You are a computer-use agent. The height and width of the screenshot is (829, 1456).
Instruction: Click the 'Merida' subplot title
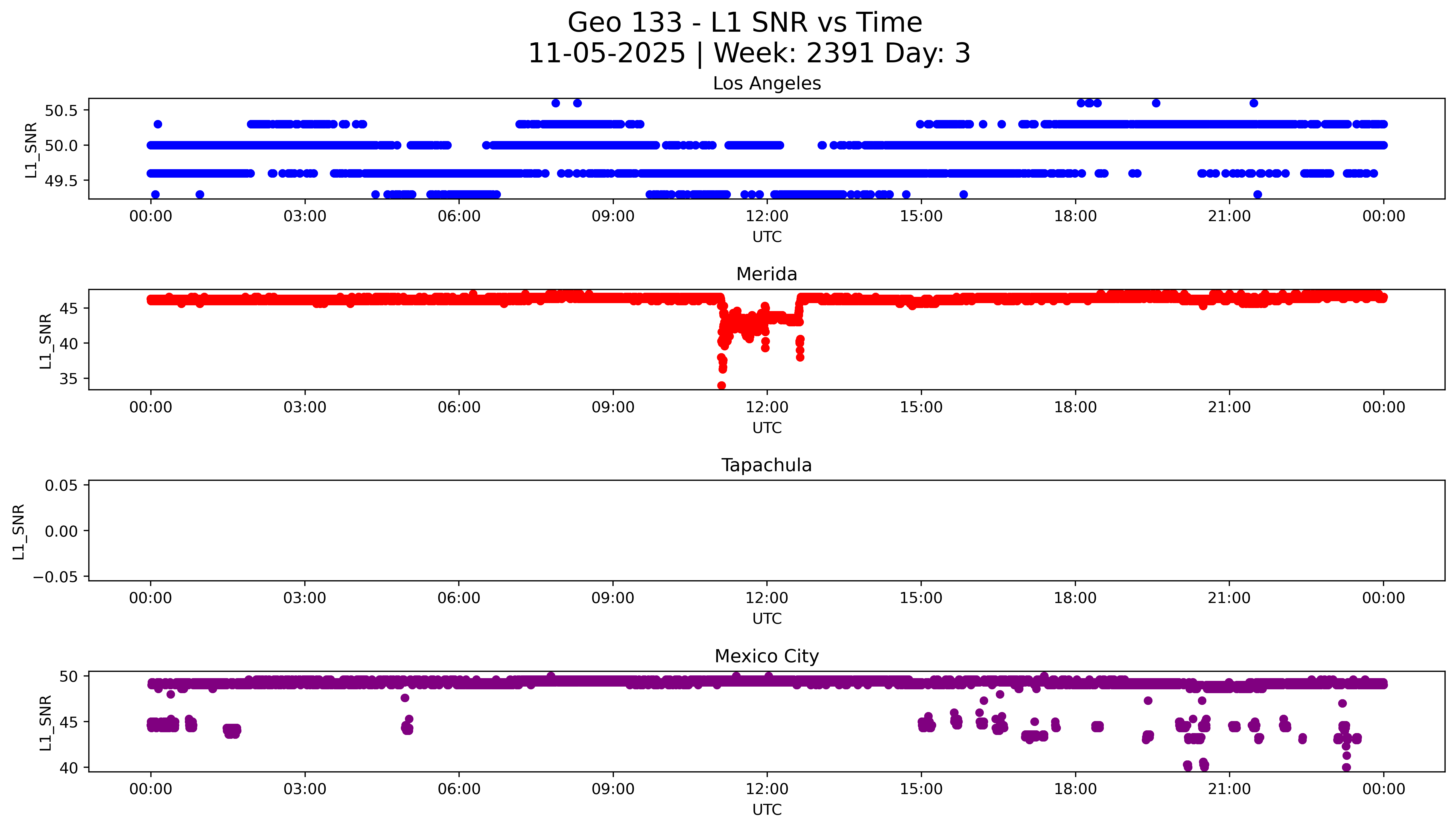point(766,274)
